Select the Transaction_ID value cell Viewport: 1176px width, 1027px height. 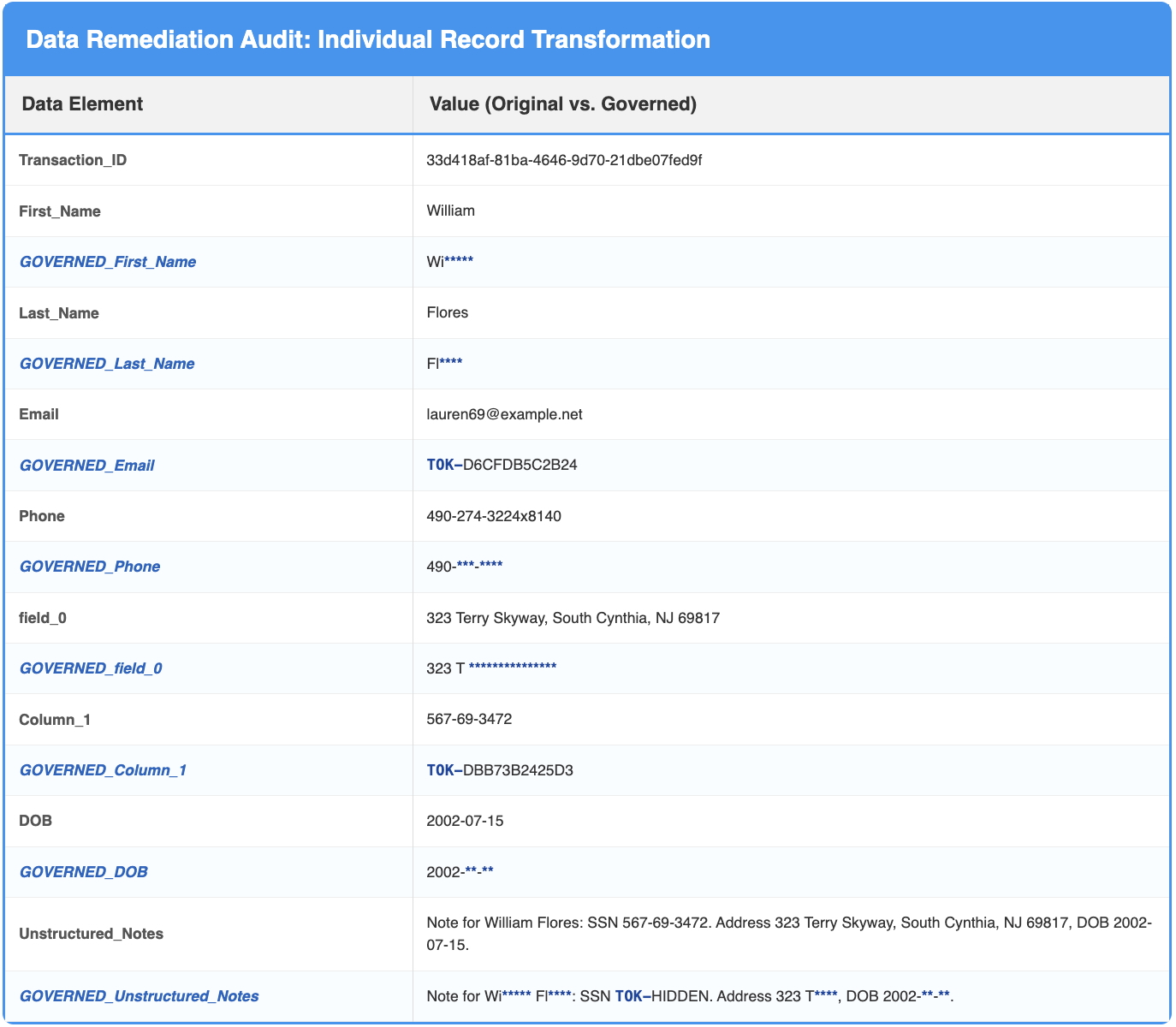(564, 159)
